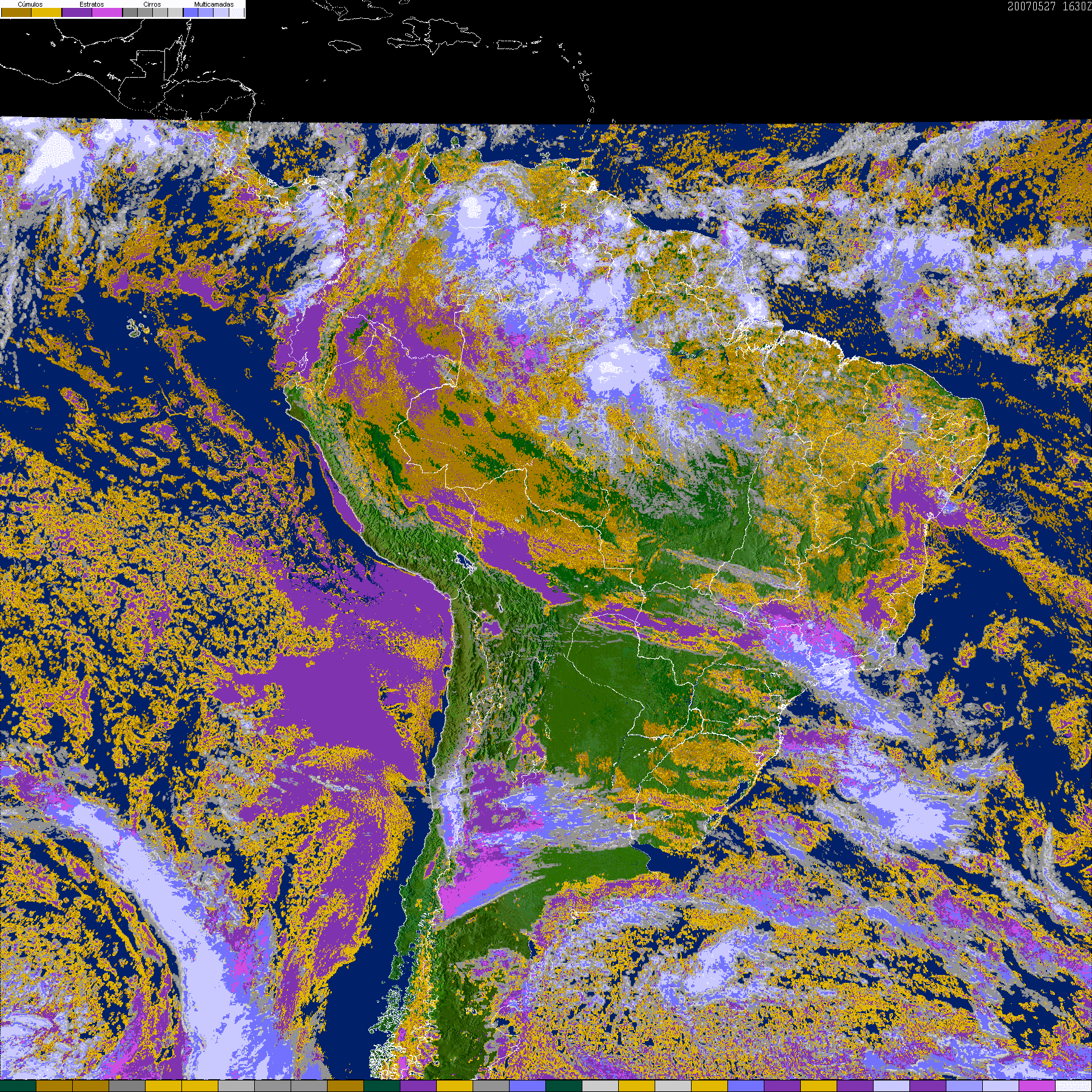Click the dotted white Multicamadas legend swatch
Viewport: 1092px width, 1092px height.
coord(237,12)
